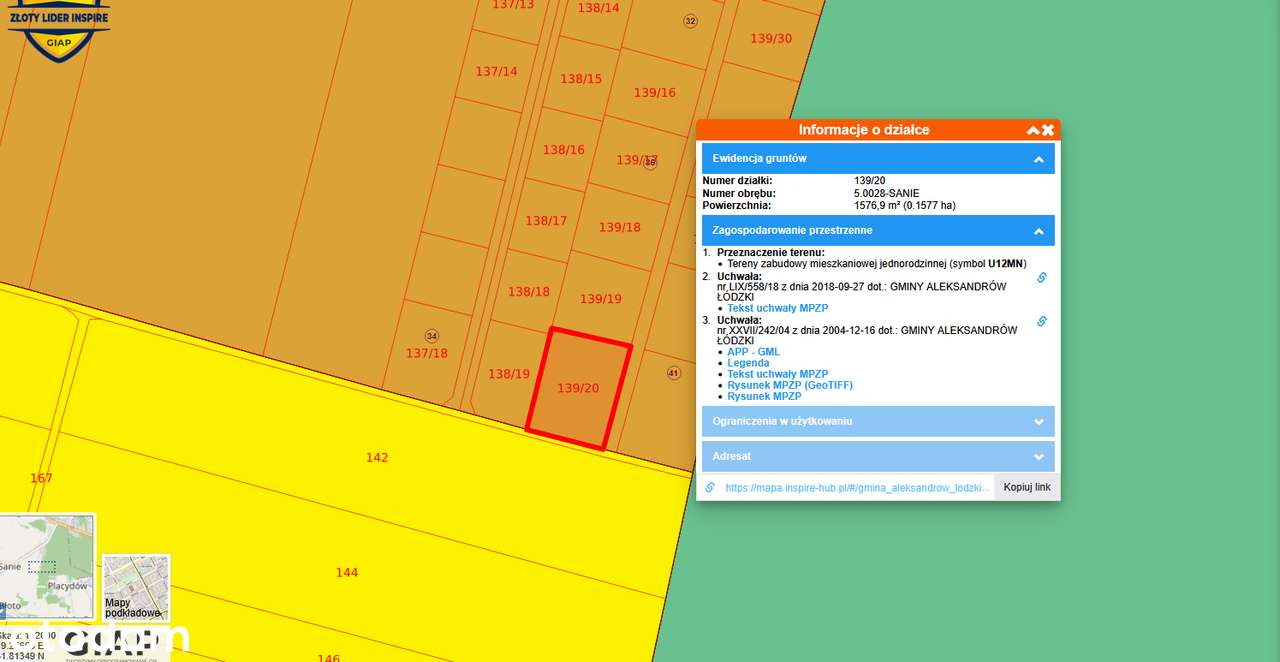The height and width of the screenshot is (662, 1280).
Task: Expand the Ograniczenia w użytkowaniu section
Action: 878,421
